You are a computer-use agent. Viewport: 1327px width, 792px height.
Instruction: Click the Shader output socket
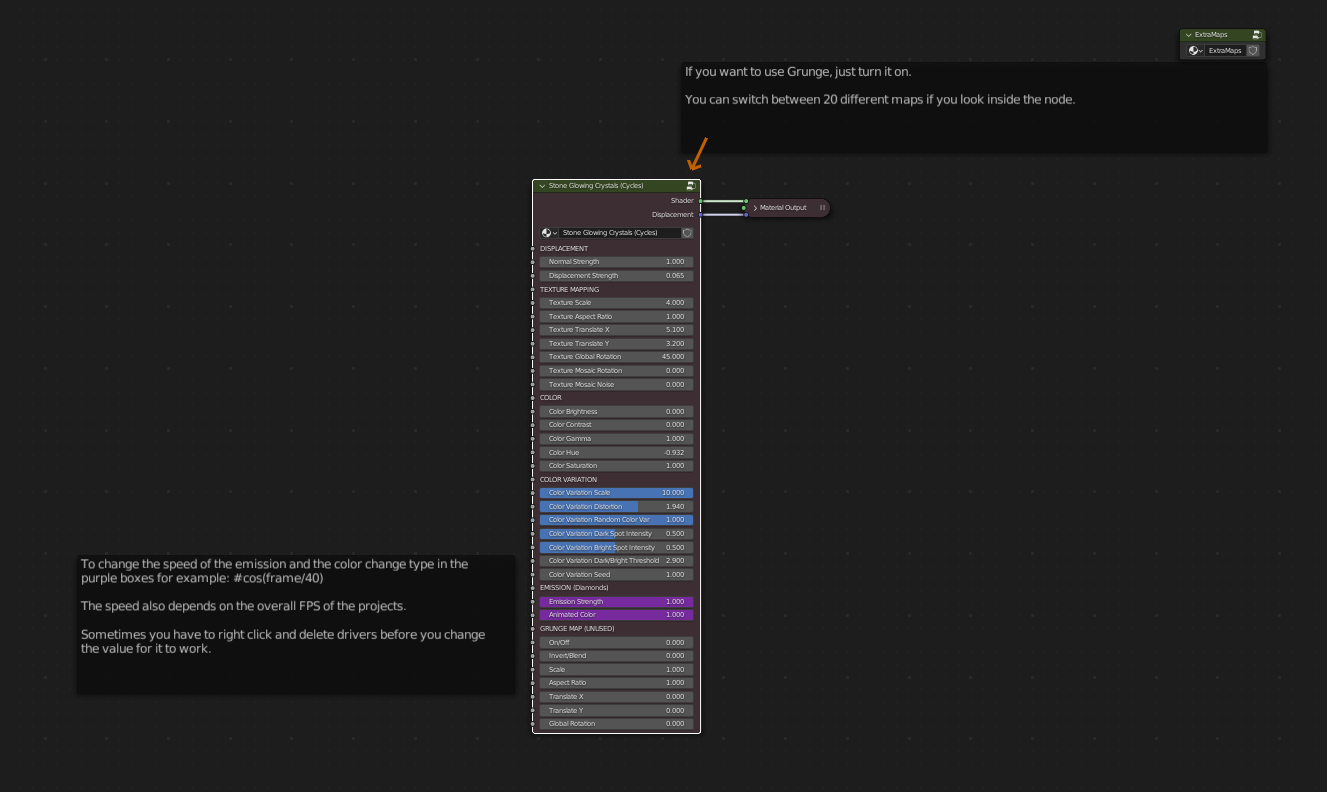(x=700, y=201)
